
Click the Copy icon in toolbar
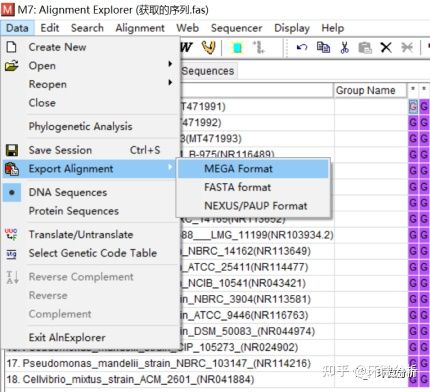323,47
